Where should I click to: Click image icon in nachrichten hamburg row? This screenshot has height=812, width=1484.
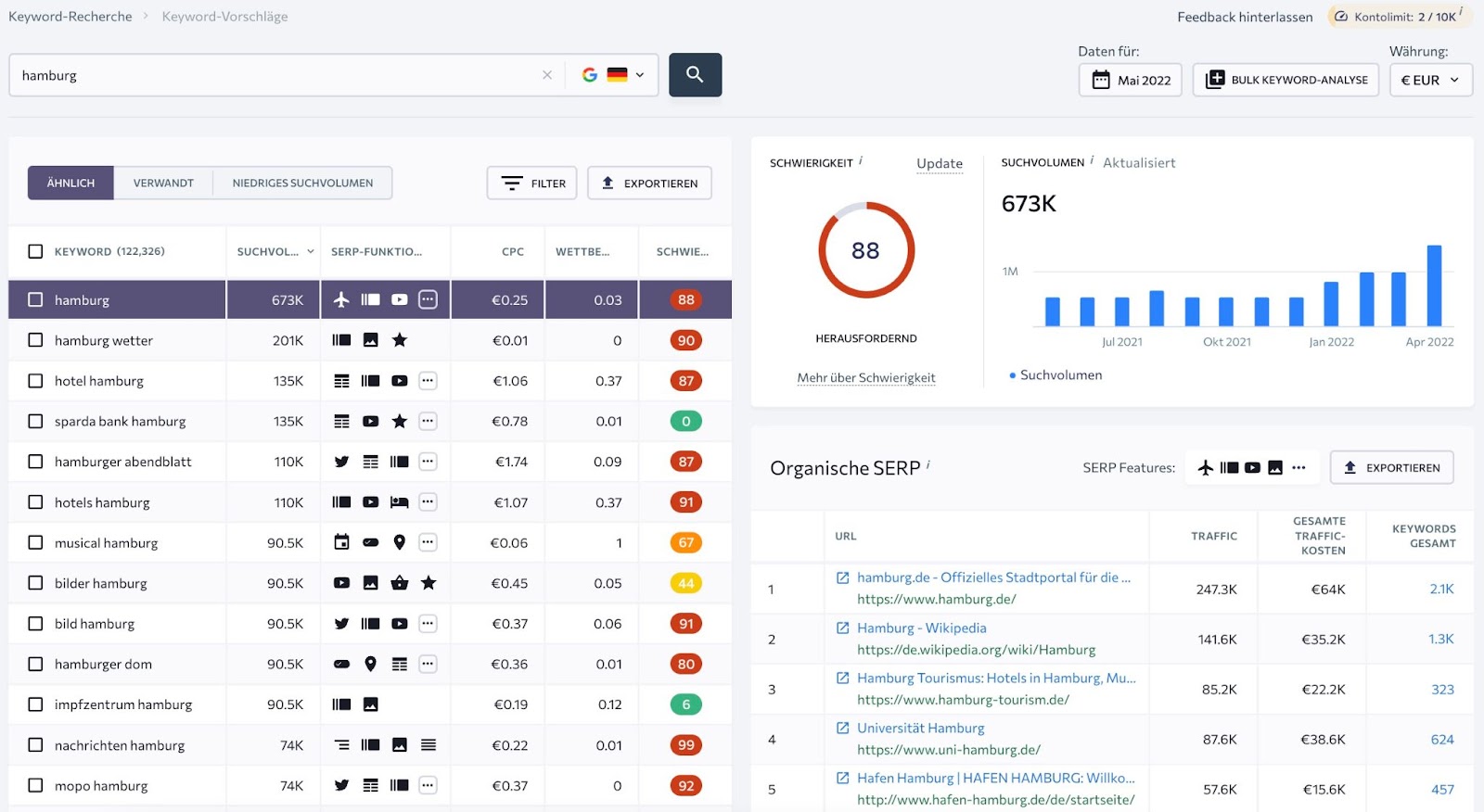click(x=400, y=745)
